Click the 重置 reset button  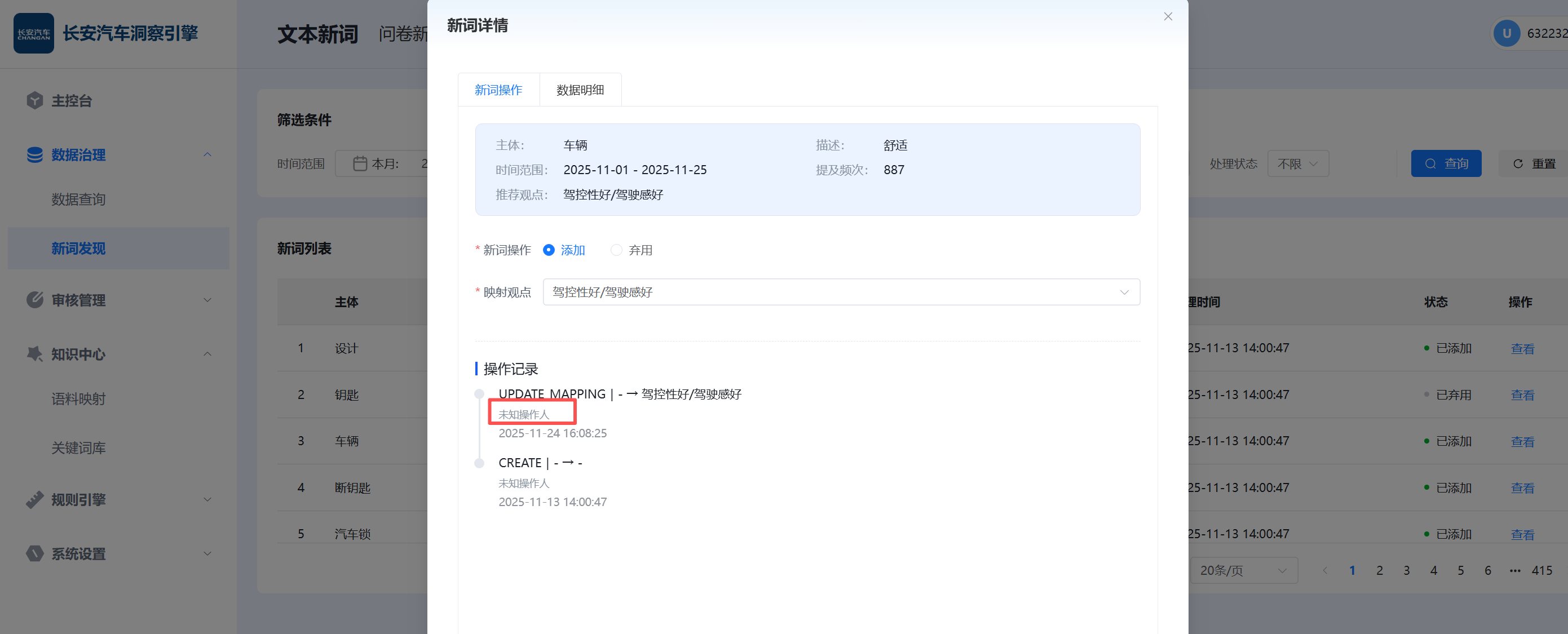click(x=1534, y=163)
